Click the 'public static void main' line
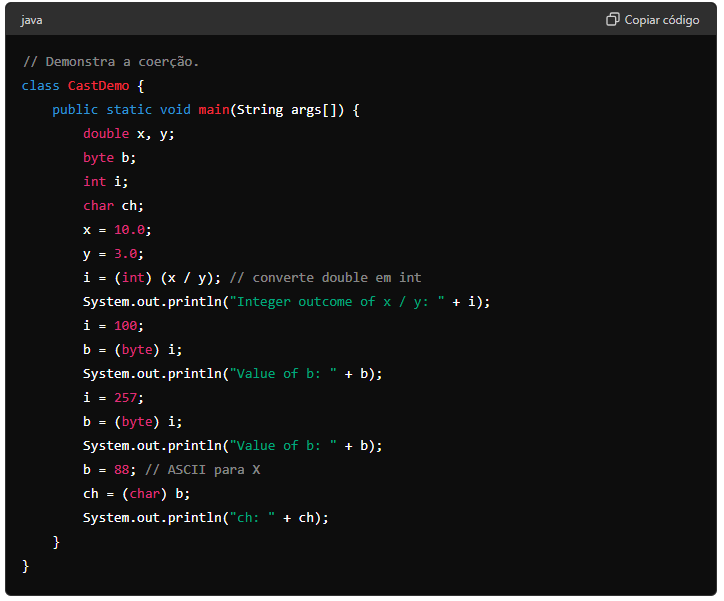Image resolution: width=724 pixels, height=601 pixels. (x=205, y=110)
